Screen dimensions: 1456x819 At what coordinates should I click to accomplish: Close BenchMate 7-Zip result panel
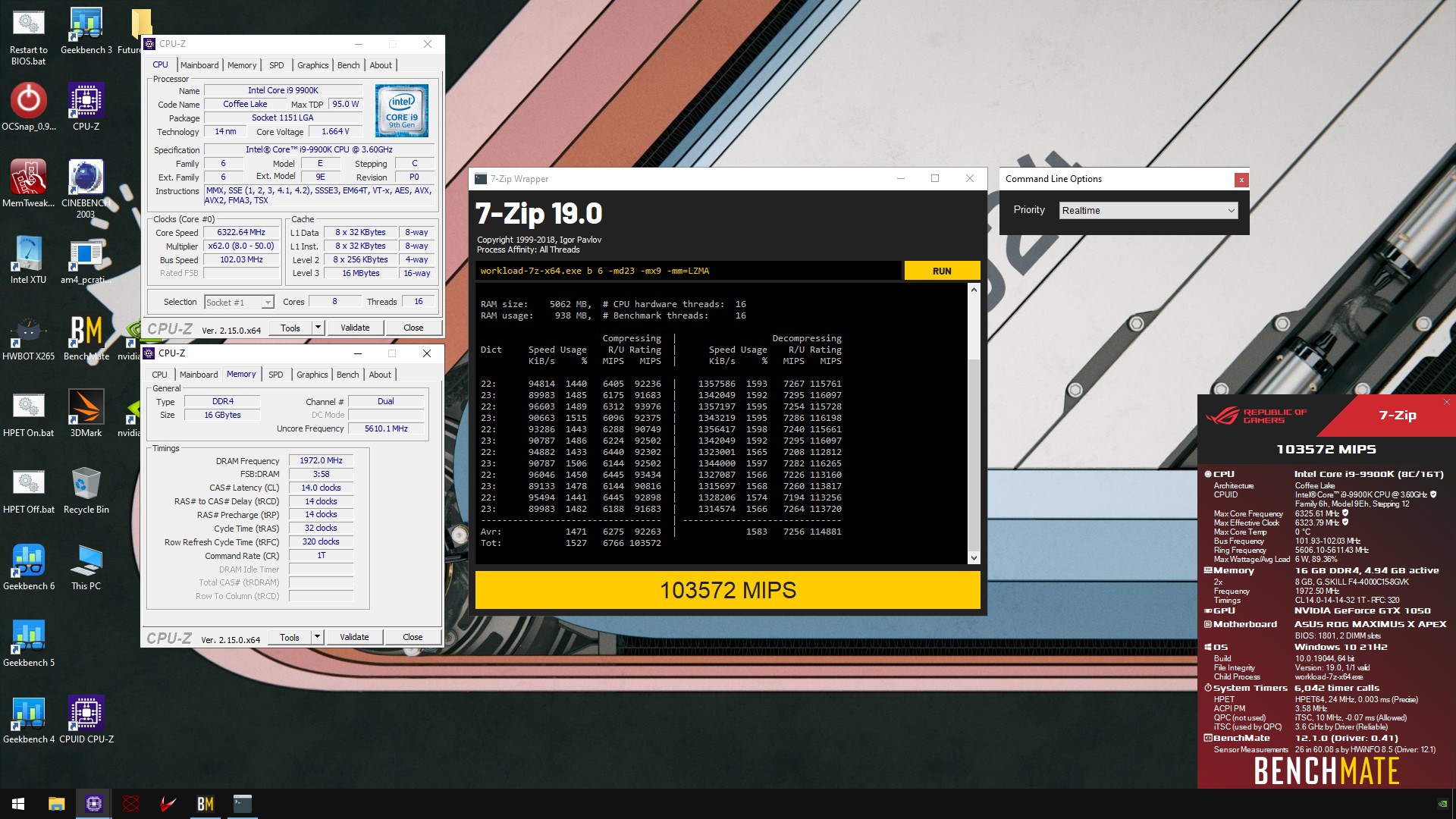pyautogui.click(x=1446, y=402)
